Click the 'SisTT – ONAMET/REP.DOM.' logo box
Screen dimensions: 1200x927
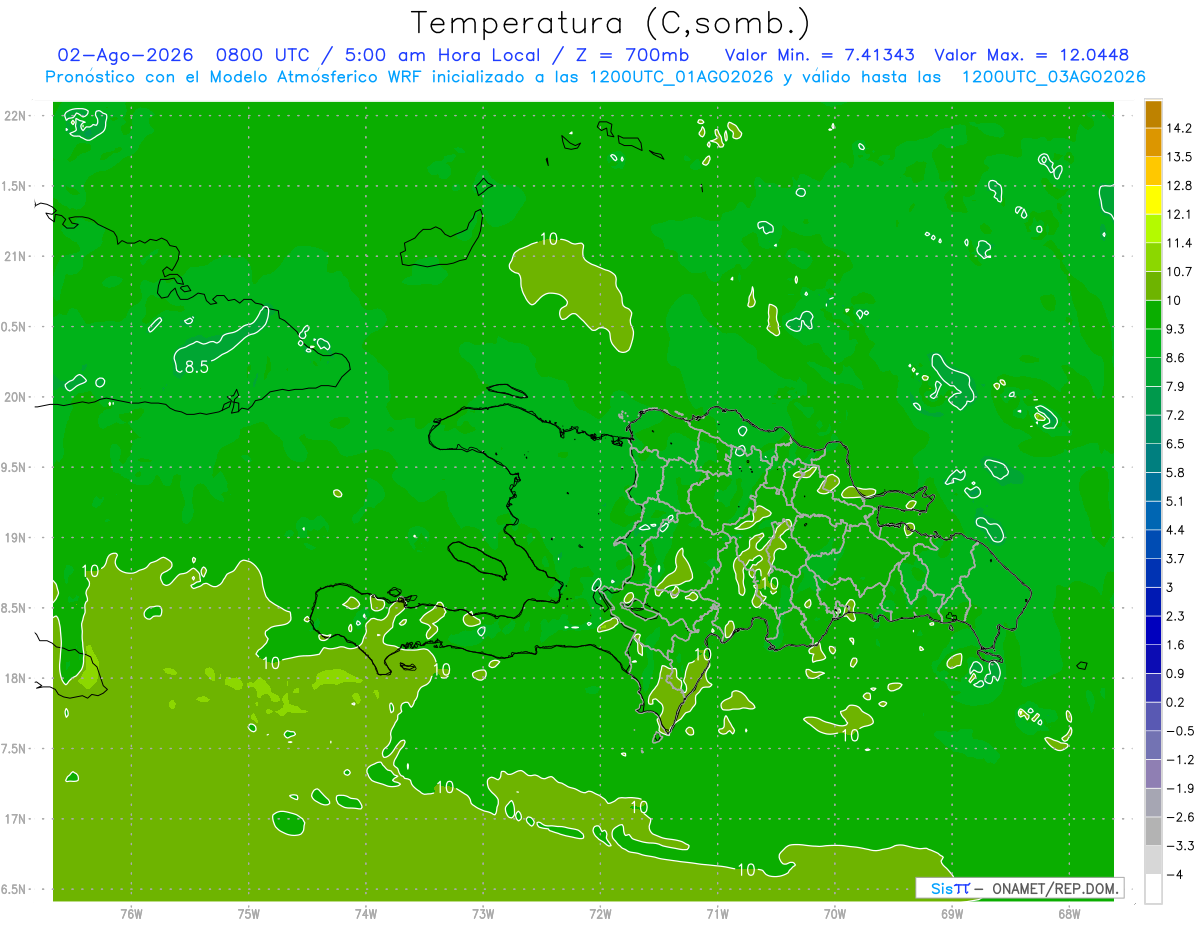(1019, 888)
